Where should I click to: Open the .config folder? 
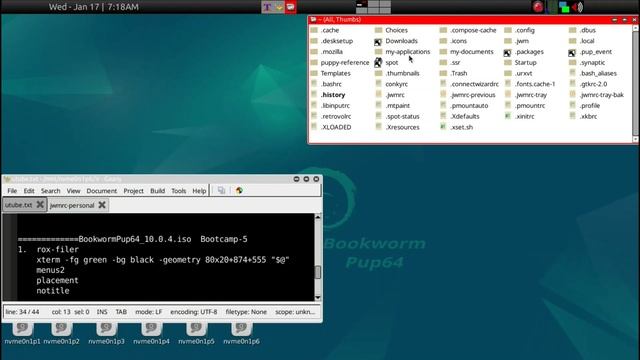(520, 30)
